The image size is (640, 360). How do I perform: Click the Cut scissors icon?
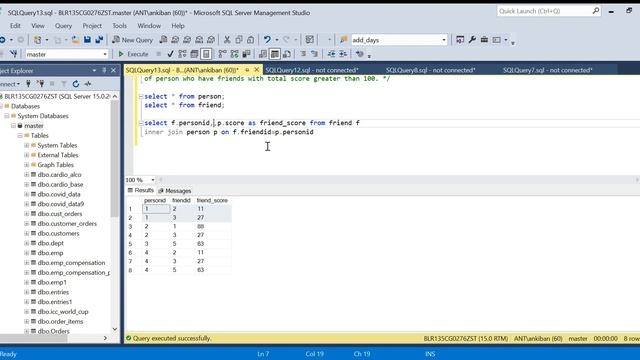click(227, 40)
